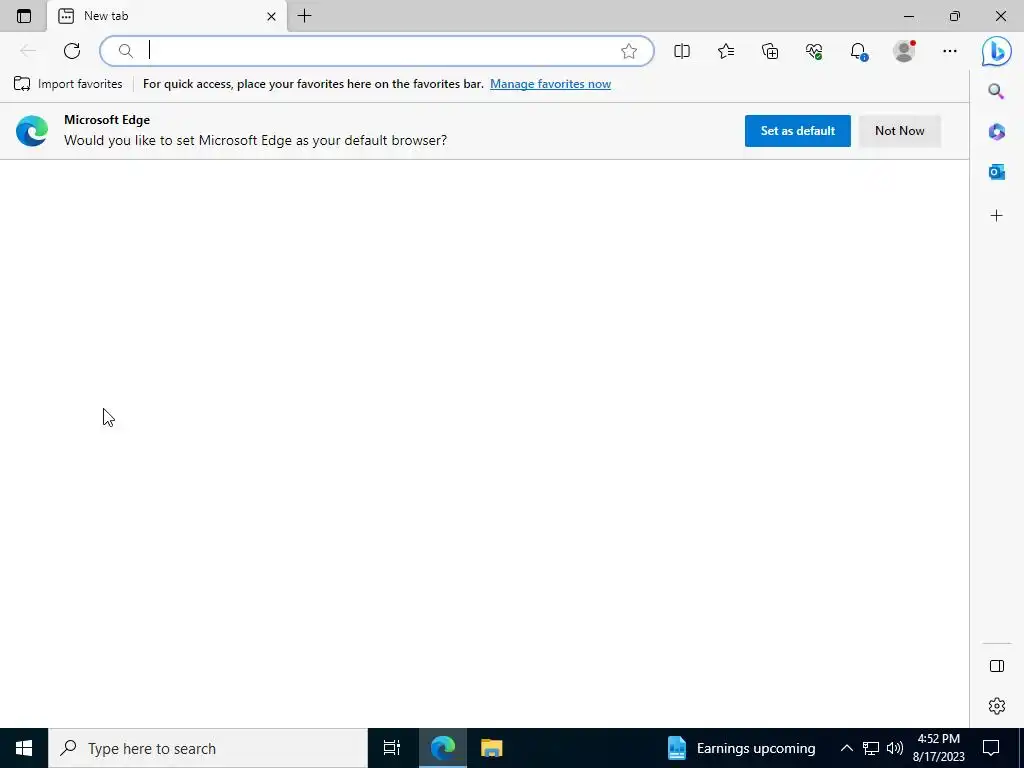
Task: Open the Bing chat sidebar button
Action: tap(997, 51)
